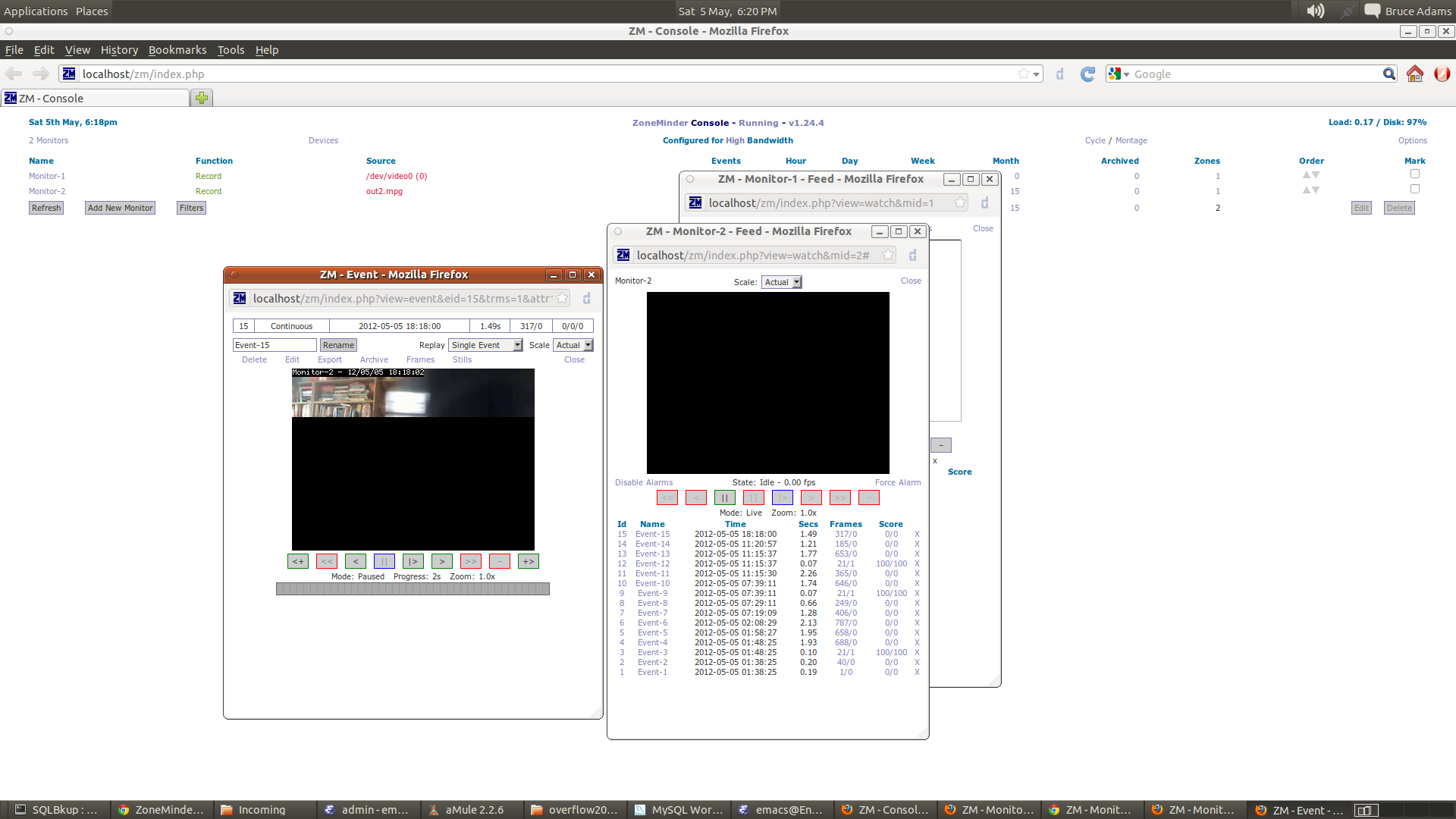Open Filters menu in ZoneMinder console

tap(191, 207)
